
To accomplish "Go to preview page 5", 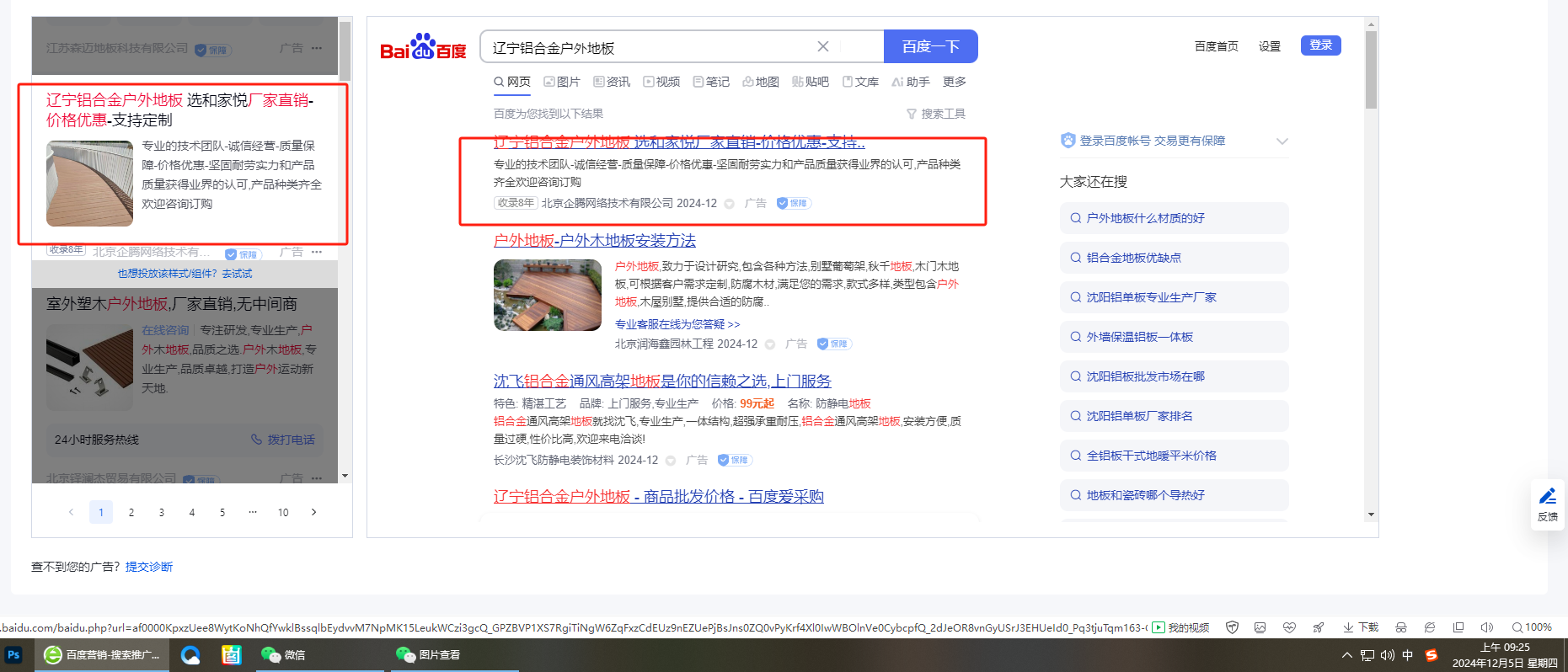I will (222, 512).
